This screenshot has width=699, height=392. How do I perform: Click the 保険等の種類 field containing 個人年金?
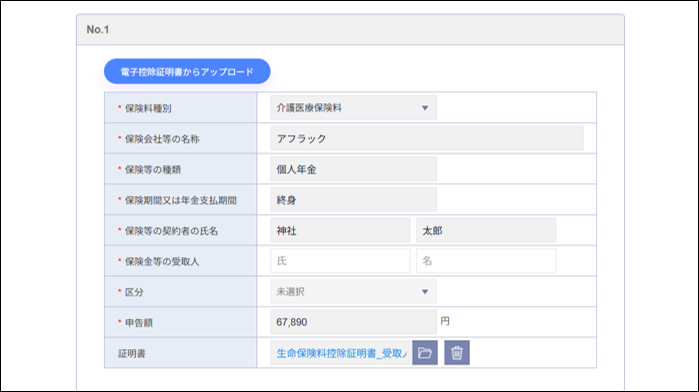353,169
